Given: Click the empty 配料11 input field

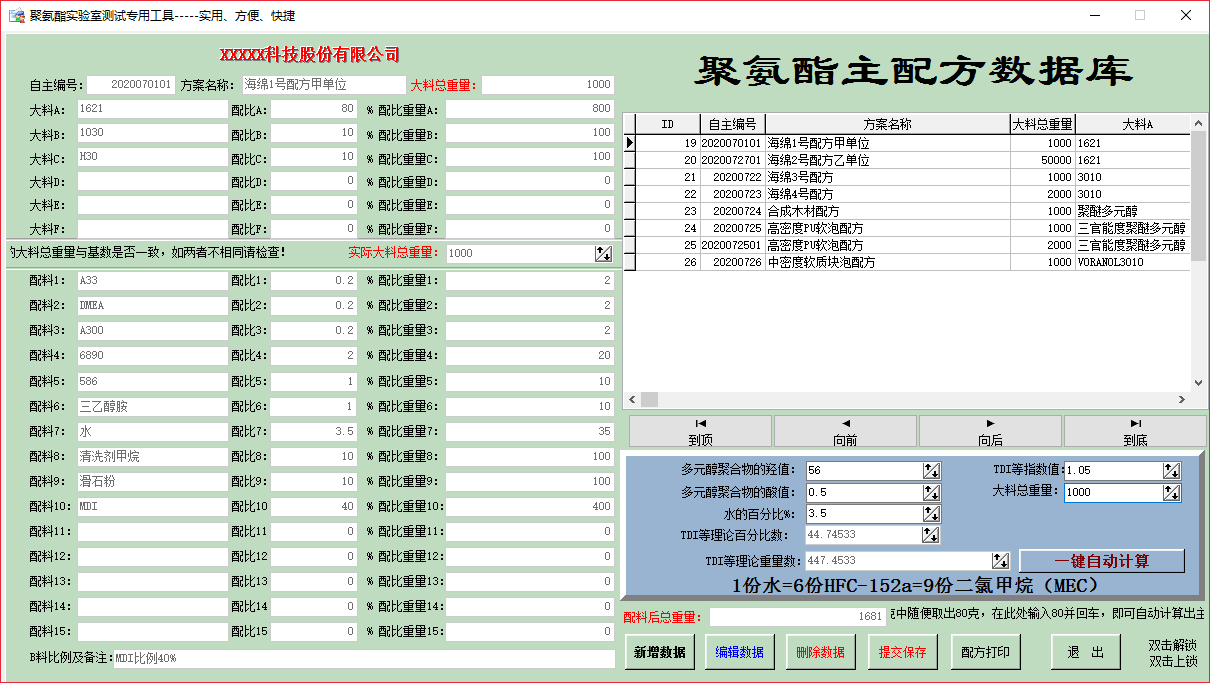Looking at the screenshot, I should click(152, 532).
